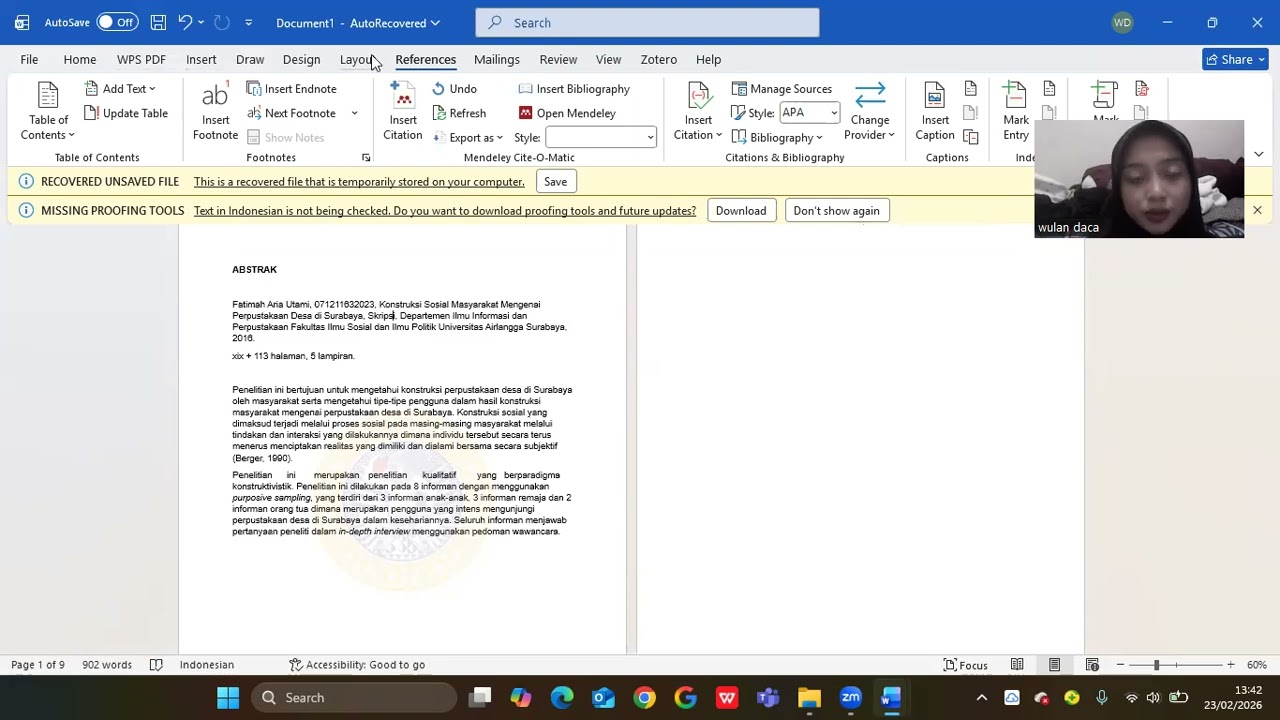Click Next Footnote
The height and width of the screenshot is (720, 1280).
(291, 113)
